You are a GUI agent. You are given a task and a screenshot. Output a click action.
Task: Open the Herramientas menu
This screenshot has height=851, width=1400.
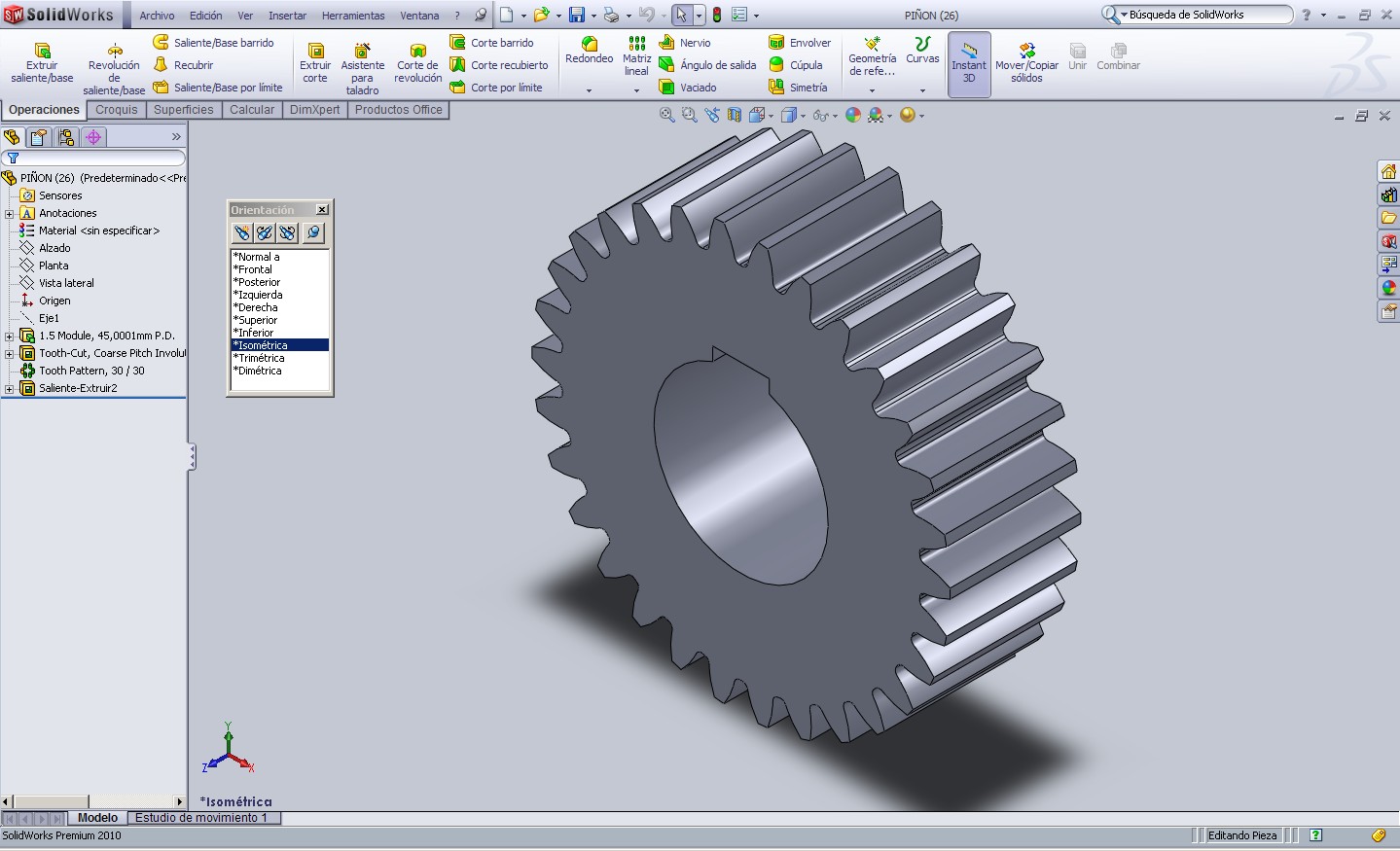pos(353,16)
